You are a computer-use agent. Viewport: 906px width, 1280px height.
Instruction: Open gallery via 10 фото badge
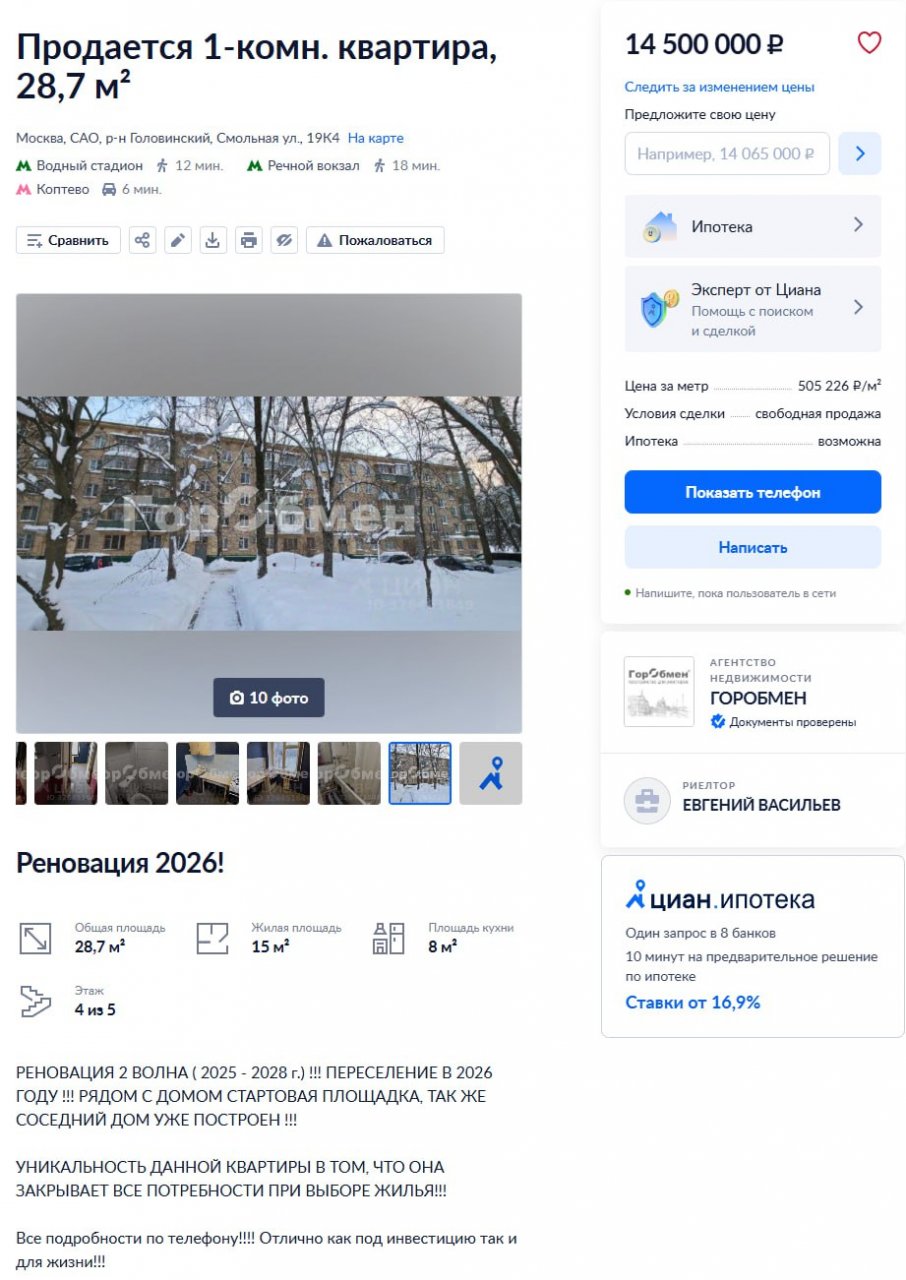point(269,698)
